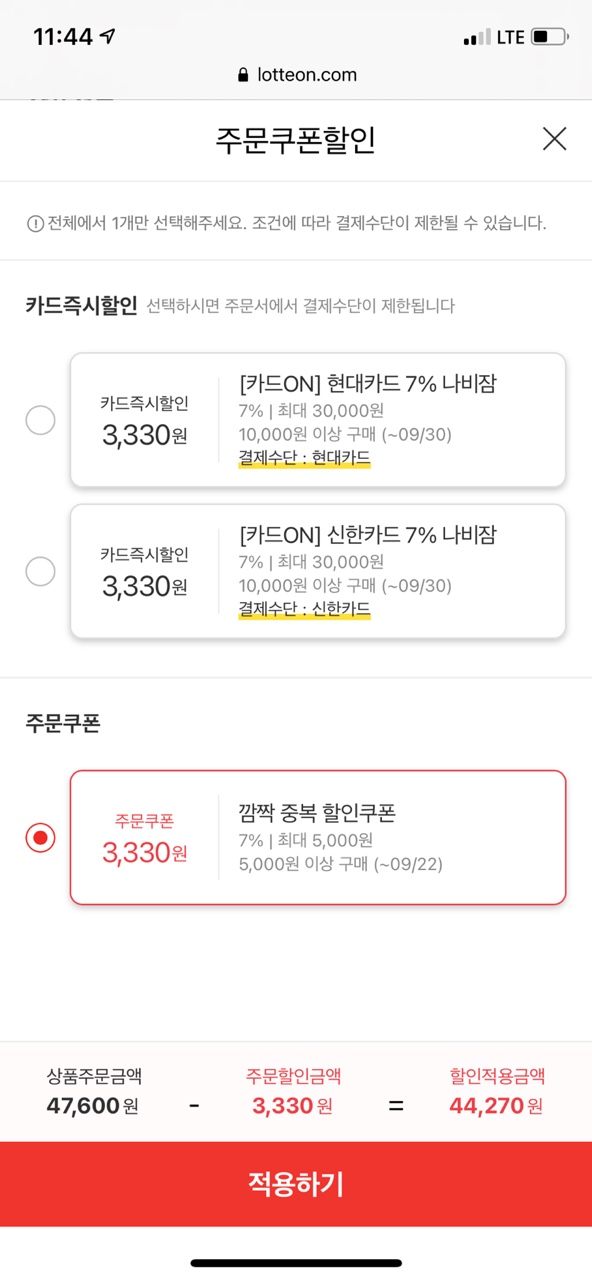
Task: Tap the 카드즉시할인 section heading
Action: [81, 306]
